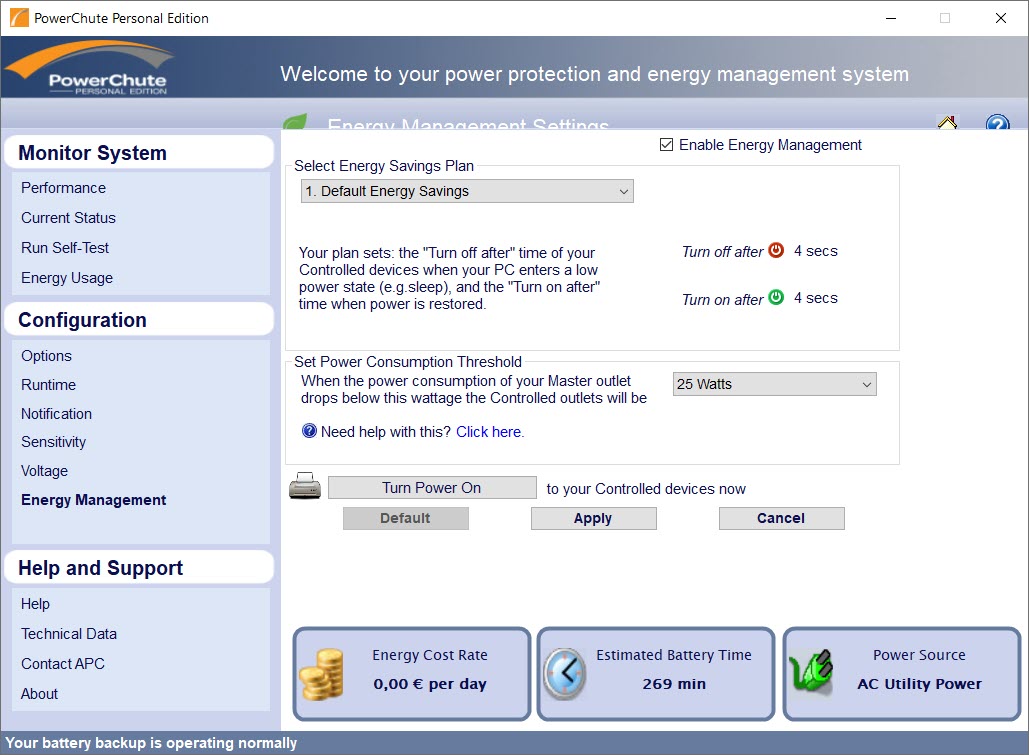Screen dimensions: 1029x755
Task: Uncheck Enable Energy Management checkbox
Action: point(666,144)
